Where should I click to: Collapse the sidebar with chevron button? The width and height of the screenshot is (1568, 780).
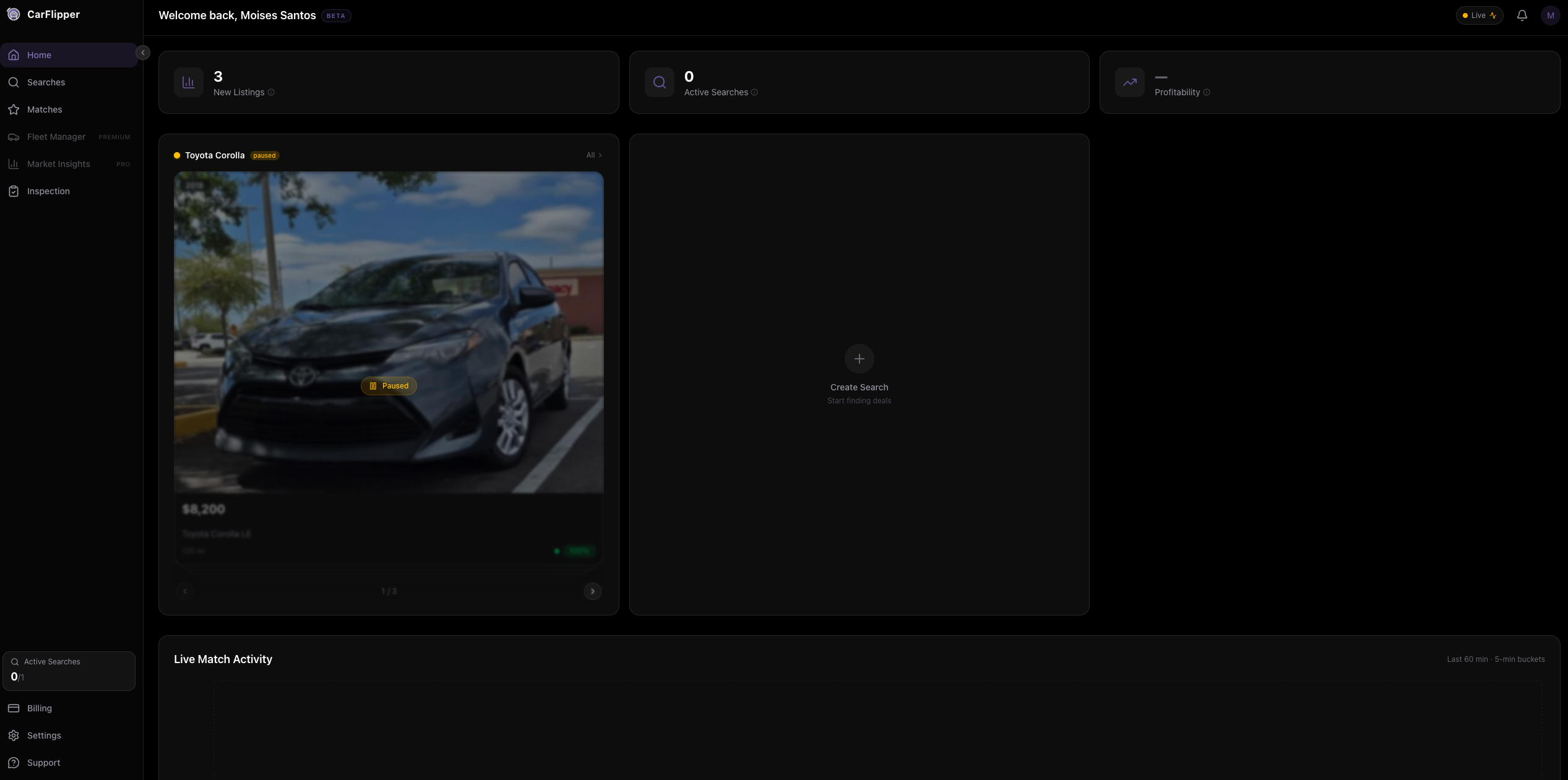pos(143,53)
